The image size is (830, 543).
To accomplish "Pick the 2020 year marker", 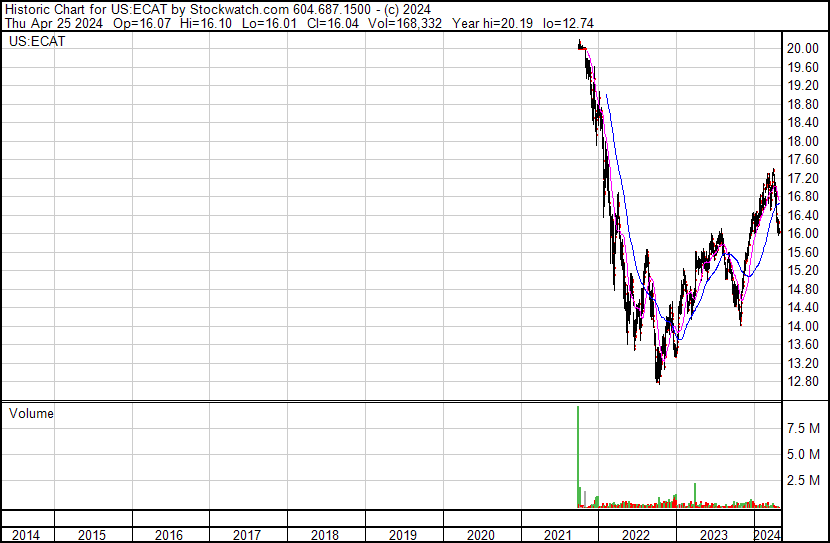I will tap(481, 535).
